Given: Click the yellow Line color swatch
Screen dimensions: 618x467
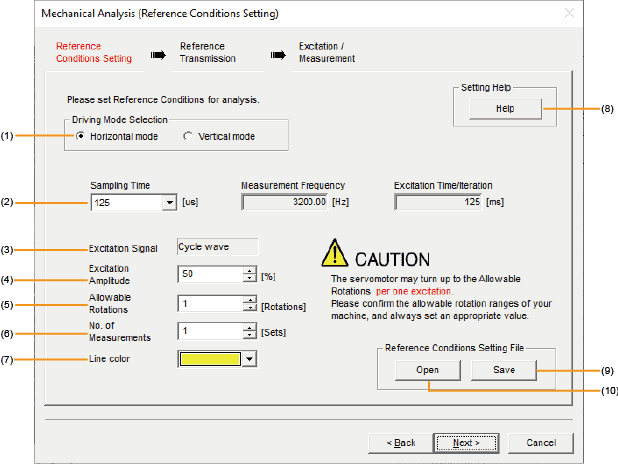Looking at the screenshot, I should click(x=209, y=358).
